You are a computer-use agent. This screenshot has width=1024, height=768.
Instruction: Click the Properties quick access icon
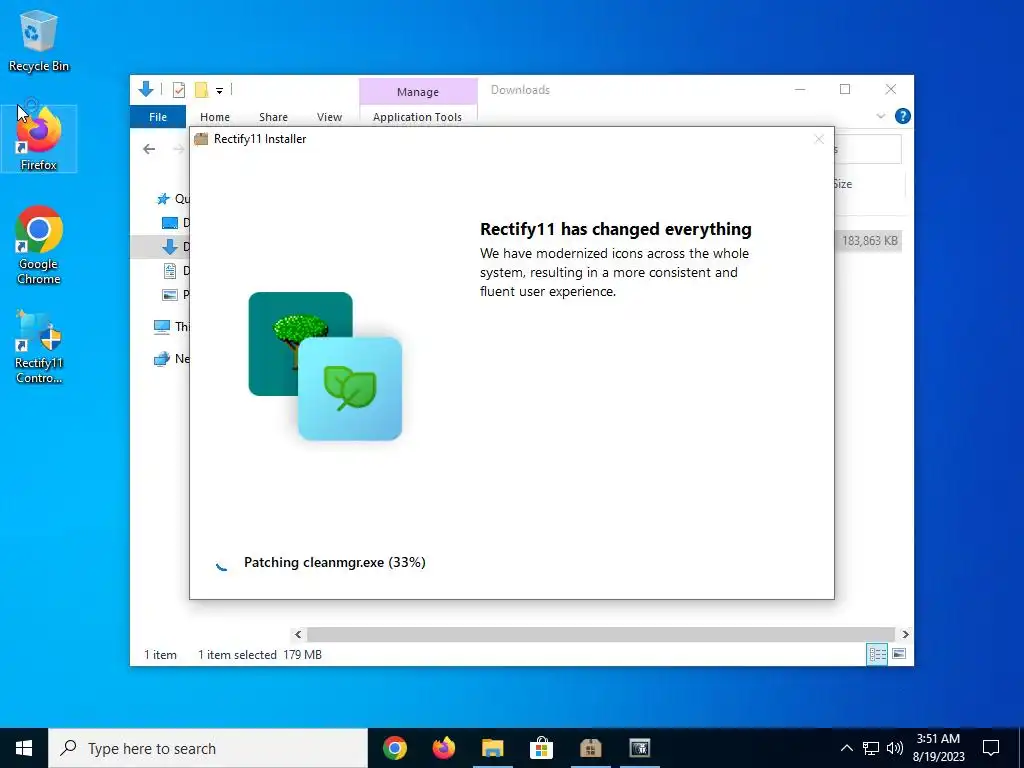(178, 90)
